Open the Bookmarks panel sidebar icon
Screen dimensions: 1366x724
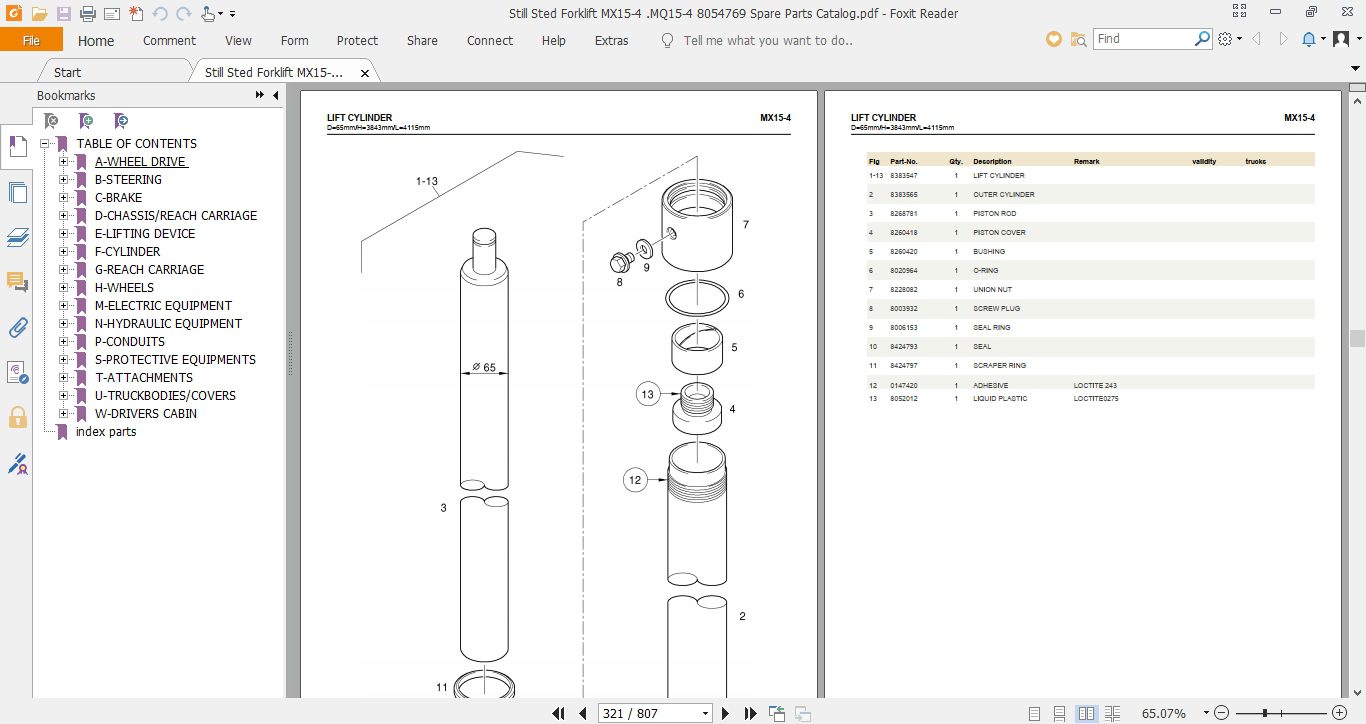click(x=17, y=146)
